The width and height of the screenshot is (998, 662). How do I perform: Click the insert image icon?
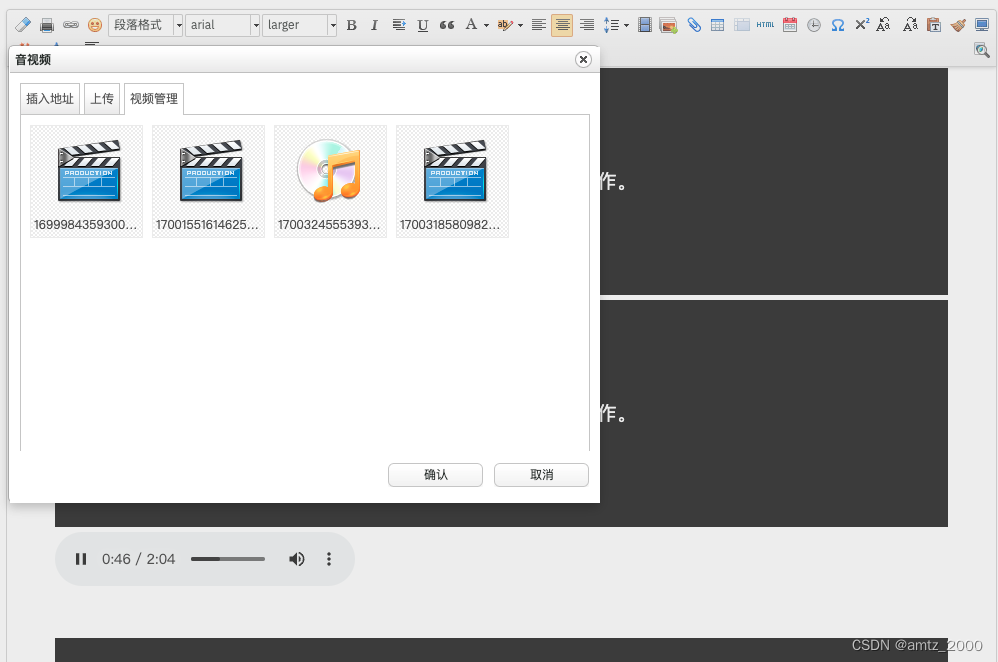[x=668, y=25]
